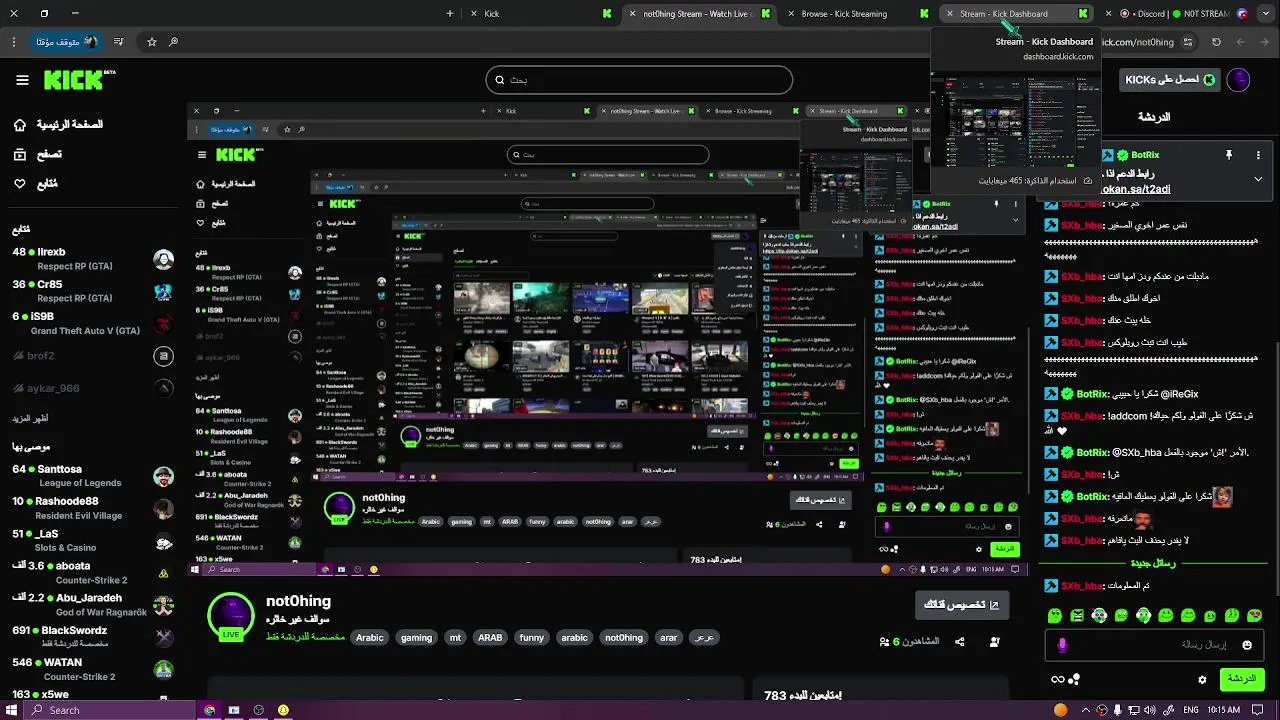Screen dimensions: 1280x720
Task: Select the gaming stream tag
Action: click(x=416, y=637)
